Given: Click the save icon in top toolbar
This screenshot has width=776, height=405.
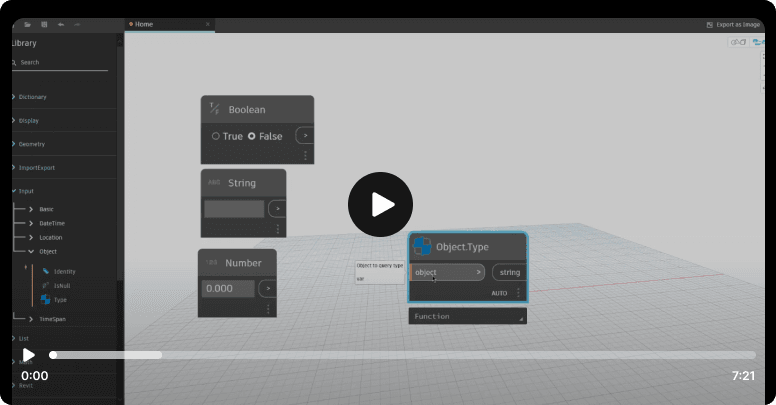Looking at the screenshot, I should 44,24.
